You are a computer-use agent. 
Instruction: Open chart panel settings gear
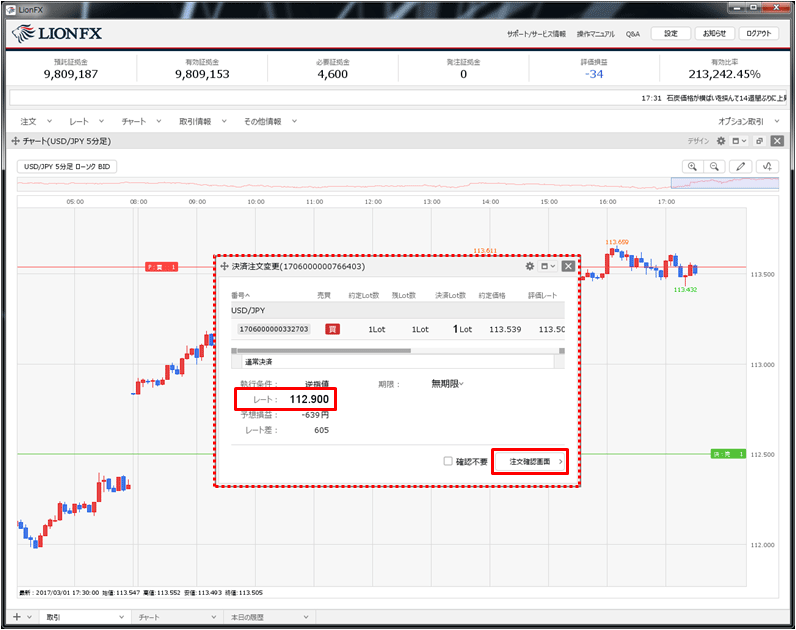coord(721,141)
